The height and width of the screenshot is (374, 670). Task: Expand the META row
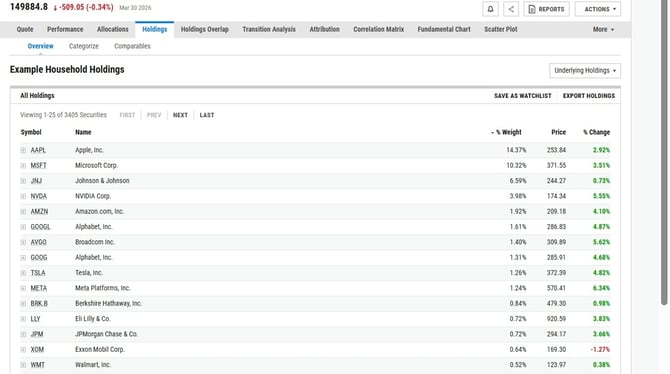[x=23, y=288]
